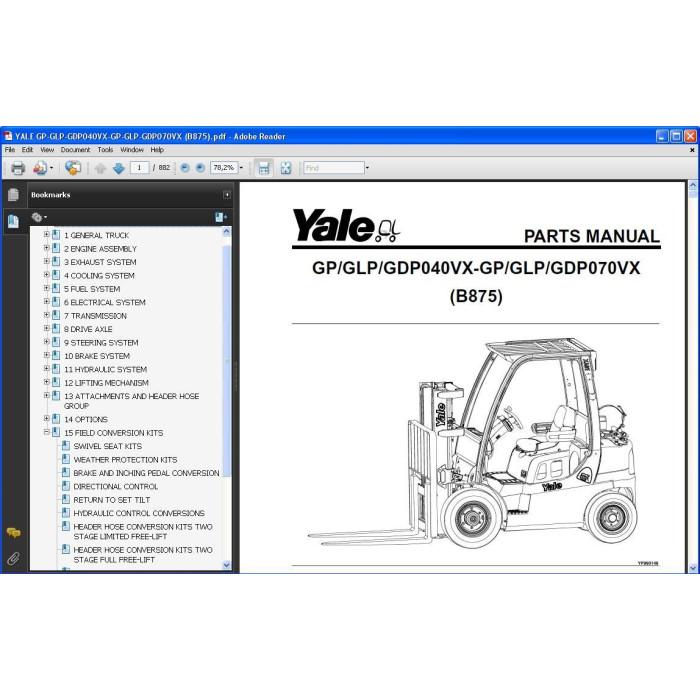Expand the 11 HYDRAULIC SYSTEM bookmark
The height and width of the screenshot is (700, 700).
46,368
